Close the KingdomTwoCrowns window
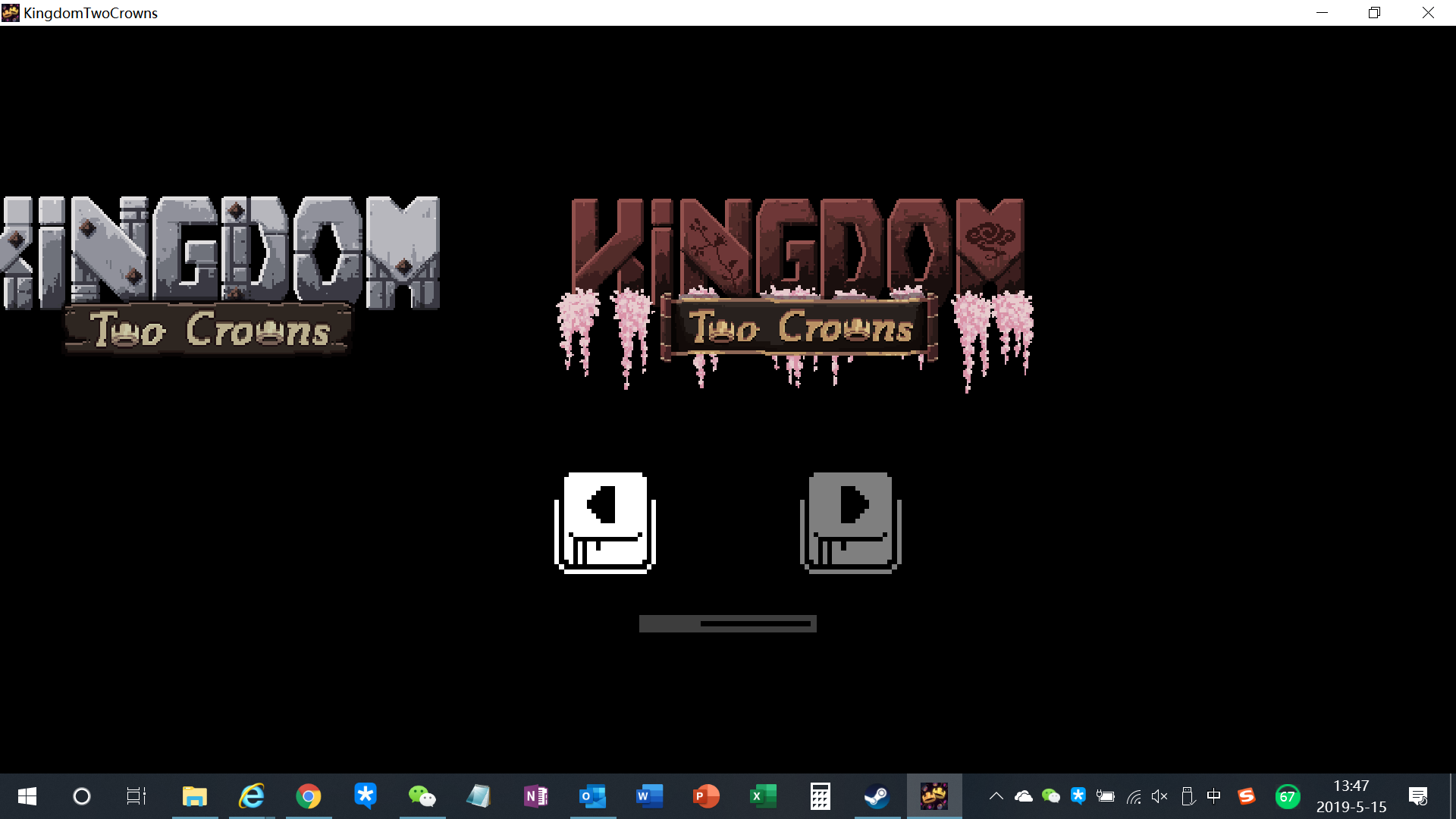Screen dimensions: 1456x819 pyautogui.click(x=1428, y=13)
